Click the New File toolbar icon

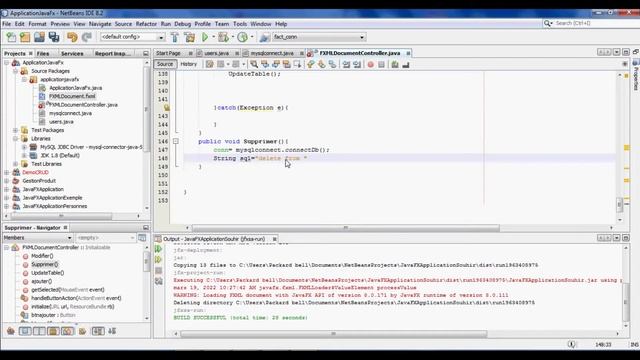click(x=11, y=37)
